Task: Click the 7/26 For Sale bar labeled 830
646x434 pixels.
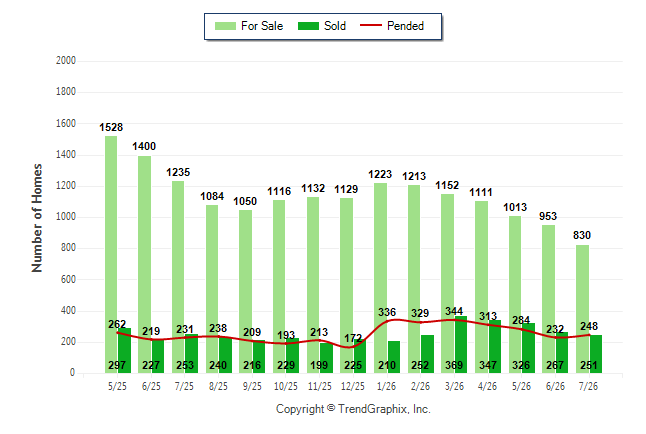Action: [x=583, y=309]
